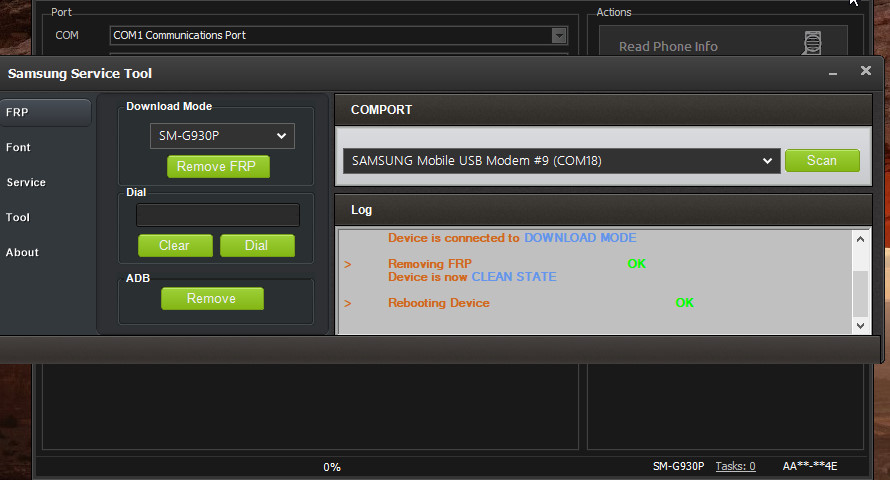Open COM1 Communications Port dropdown in background window

[339, 35]
